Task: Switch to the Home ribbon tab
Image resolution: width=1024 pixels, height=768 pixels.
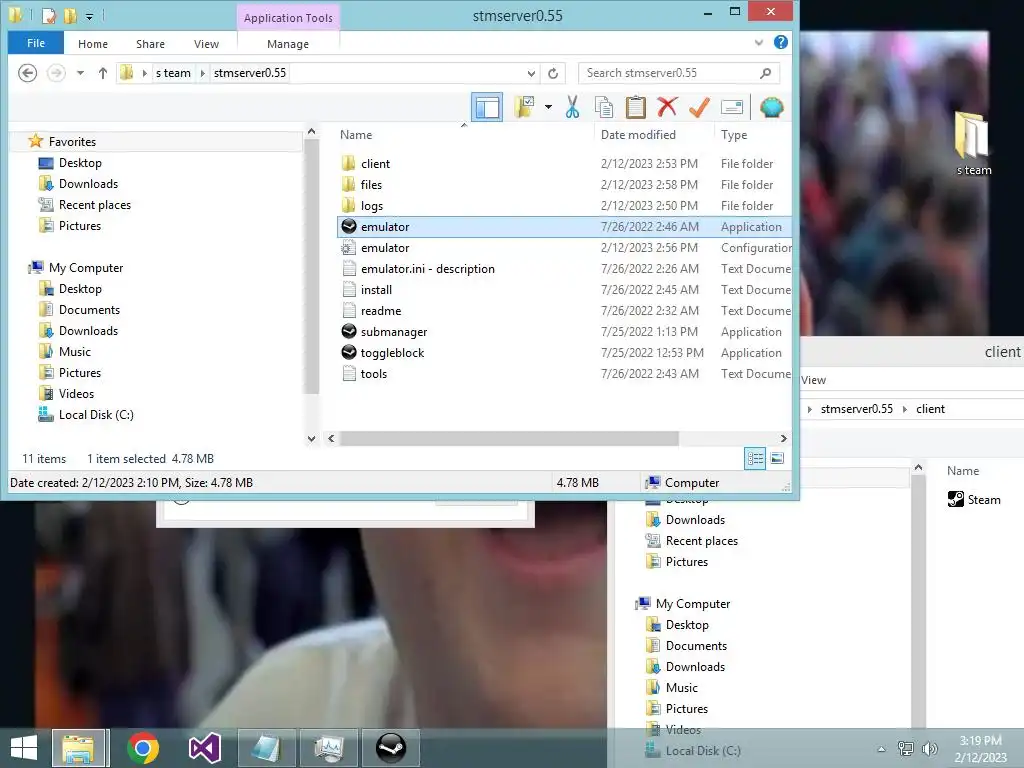Action: 93,44
